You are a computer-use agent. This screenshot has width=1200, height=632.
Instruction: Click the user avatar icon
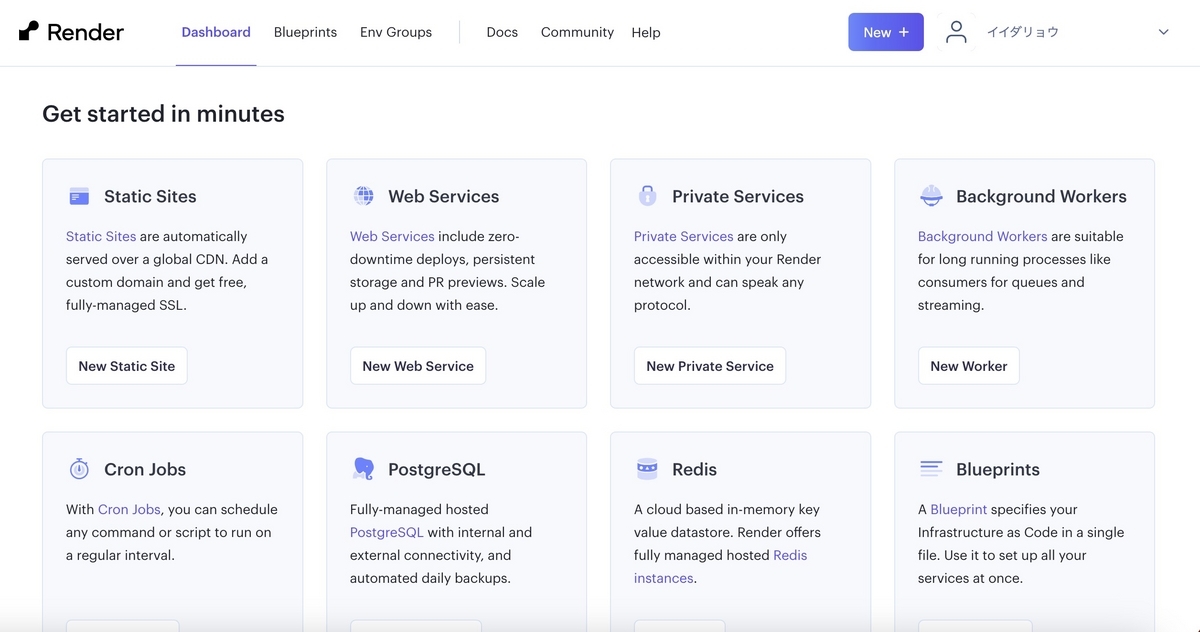click(x=956, y=32)
